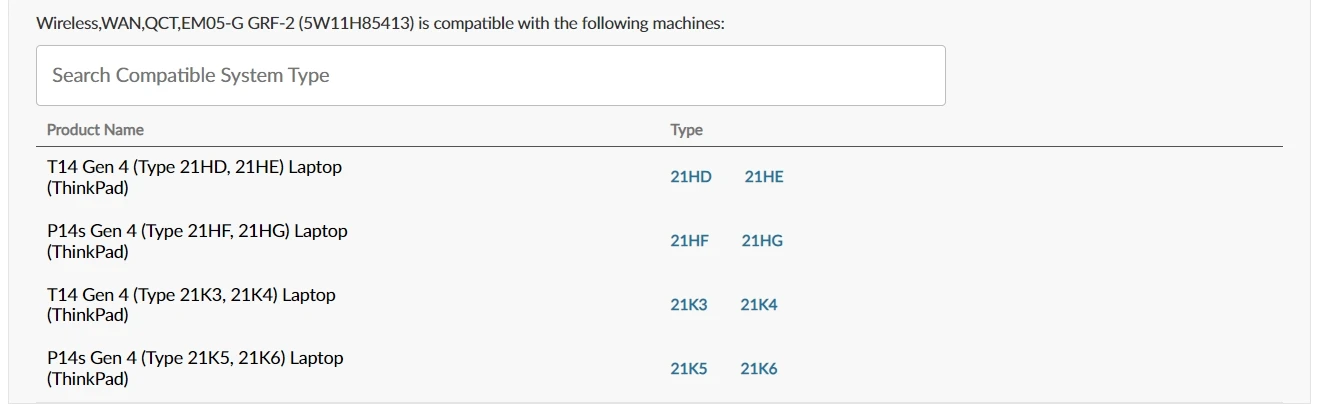
Task: Click the Product Name column header
Action: point(95,130)
